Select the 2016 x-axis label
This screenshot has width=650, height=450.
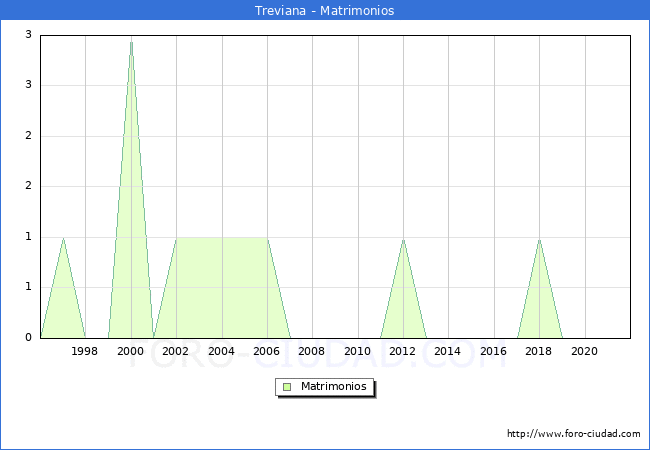point(494,351)
